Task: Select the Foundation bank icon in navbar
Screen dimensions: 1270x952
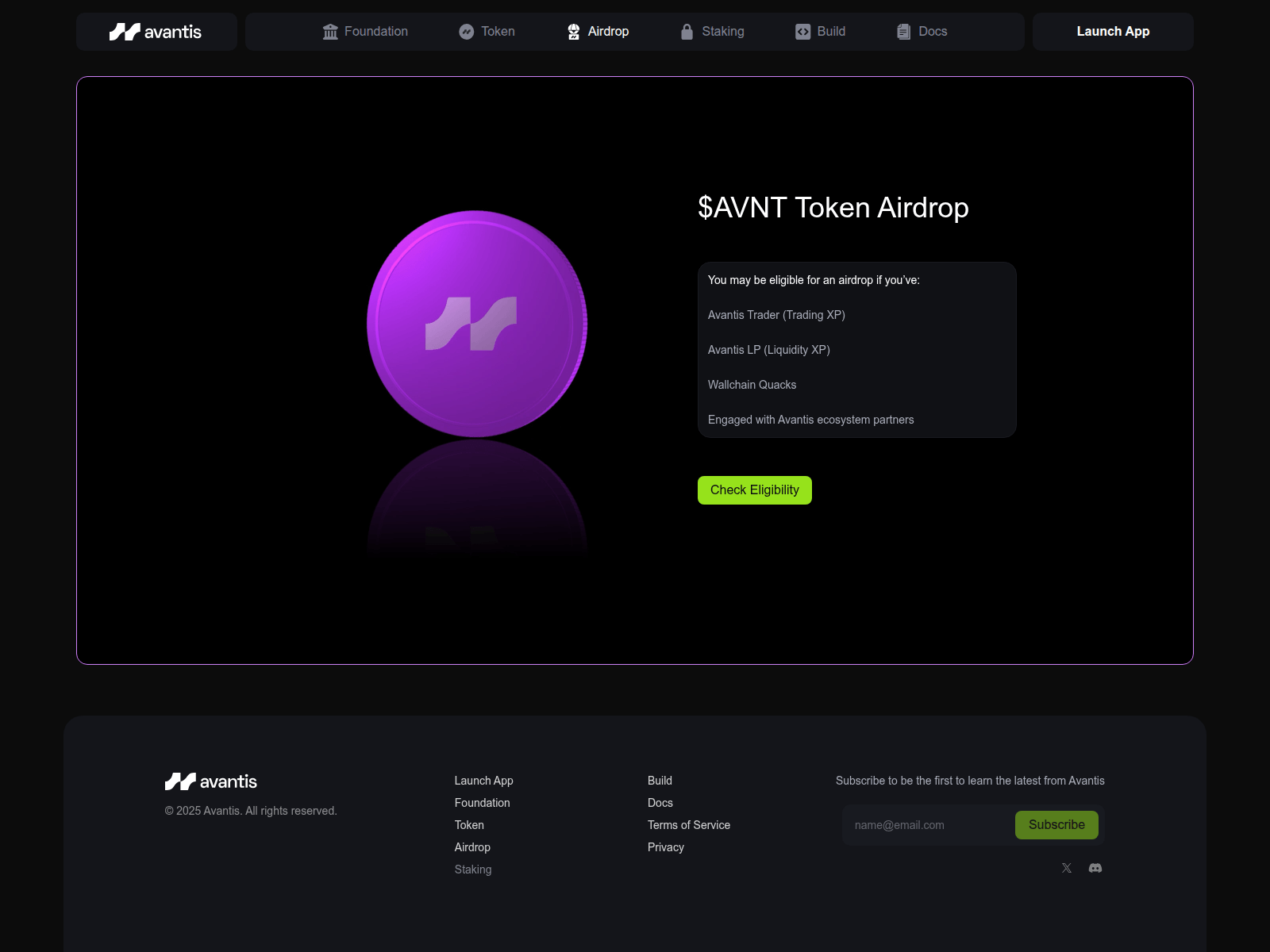Action: pyautogui.click(x=331, y=32)
